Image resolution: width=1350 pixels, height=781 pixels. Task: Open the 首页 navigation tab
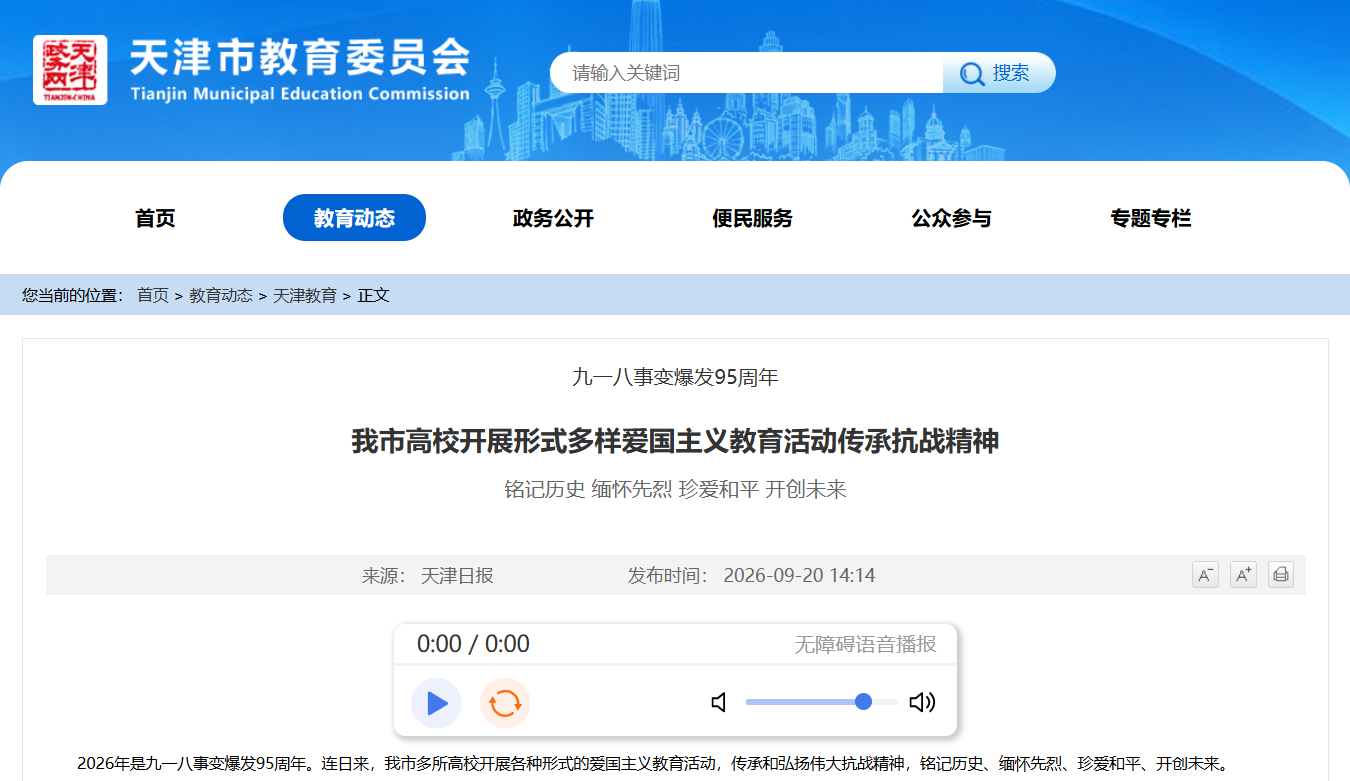[x=155, y=218]
